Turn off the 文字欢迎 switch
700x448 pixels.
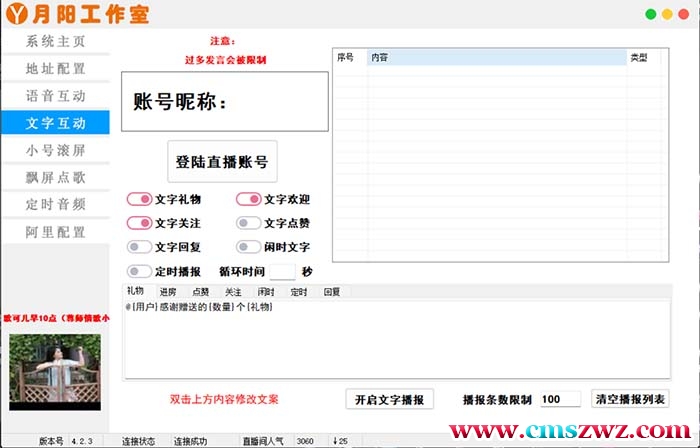pos(248,199)
